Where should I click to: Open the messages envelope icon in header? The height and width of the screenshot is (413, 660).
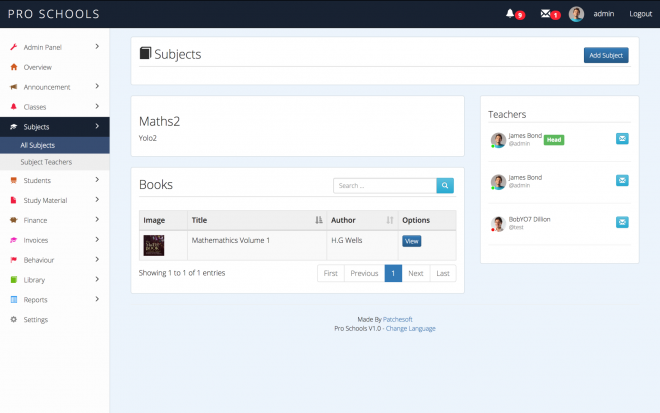545,14
